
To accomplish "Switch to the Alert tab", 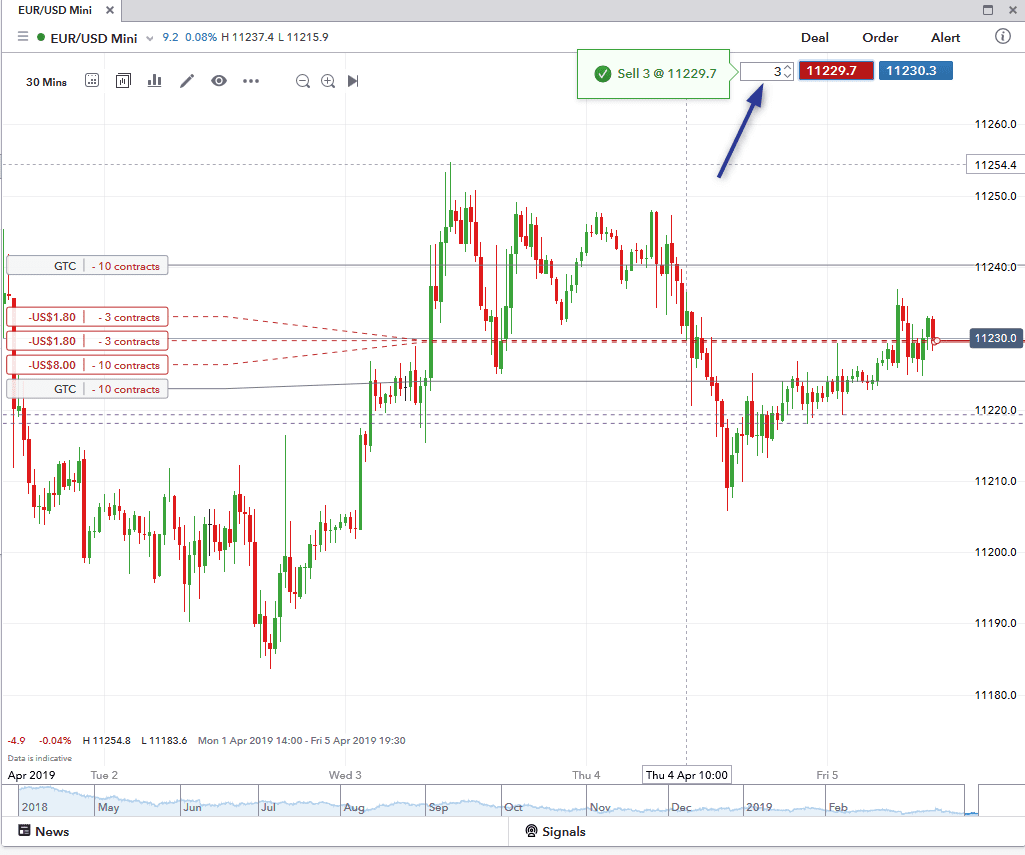I will coord(945,38).
